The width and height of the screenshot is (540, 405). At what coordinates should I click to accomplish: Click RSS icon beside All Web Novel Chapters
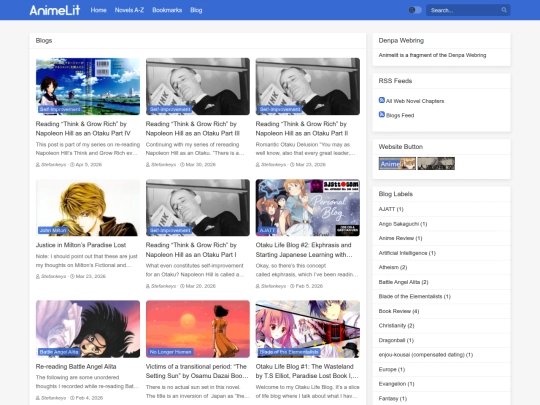(382, 100)
